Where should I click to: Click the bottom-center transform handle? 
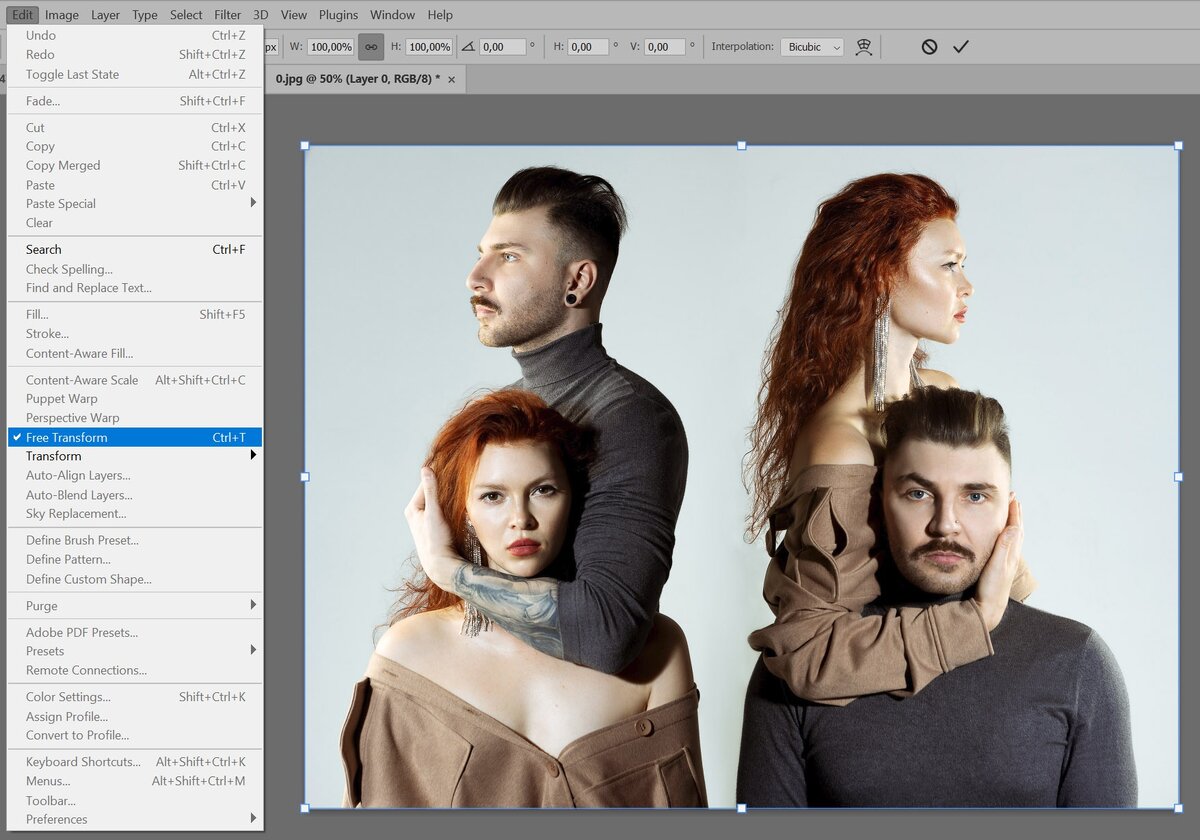point(741,807)
